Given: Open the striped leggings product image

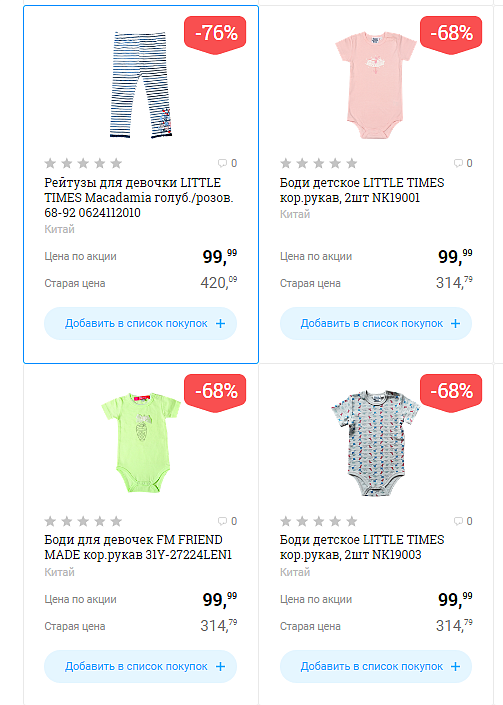Looking at the screenshot, I should (141, 85).
